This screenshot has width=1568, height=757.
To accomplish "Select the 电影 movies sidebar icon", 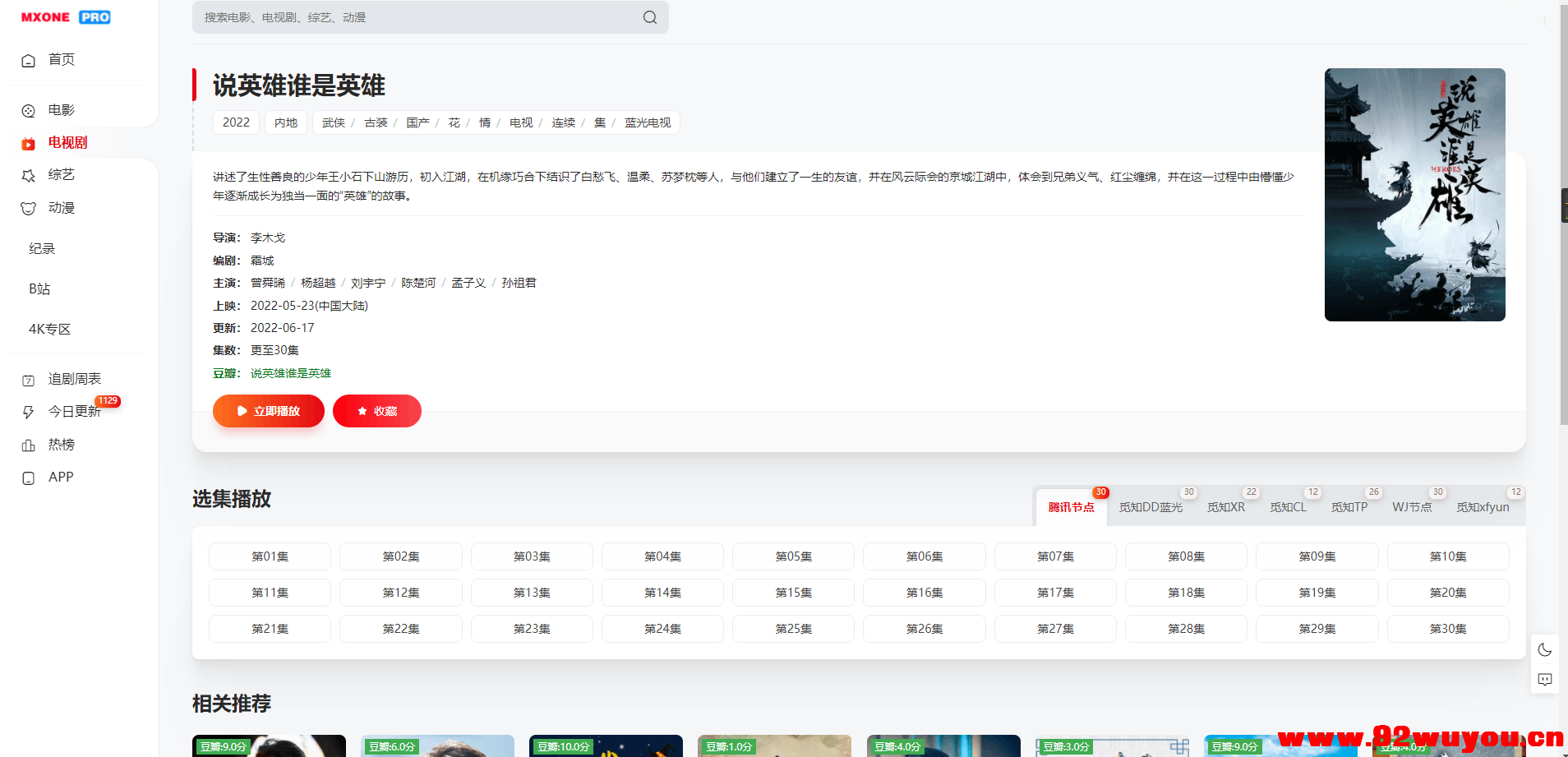I will [x=28, y=109].
